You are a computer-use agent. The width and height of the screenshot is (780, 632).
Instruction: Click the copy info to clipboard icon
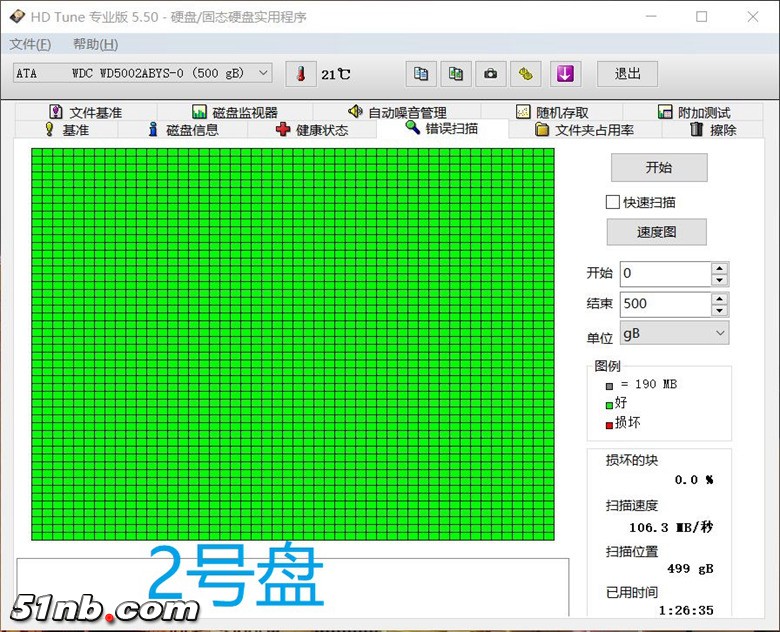[x=422, y=73]
